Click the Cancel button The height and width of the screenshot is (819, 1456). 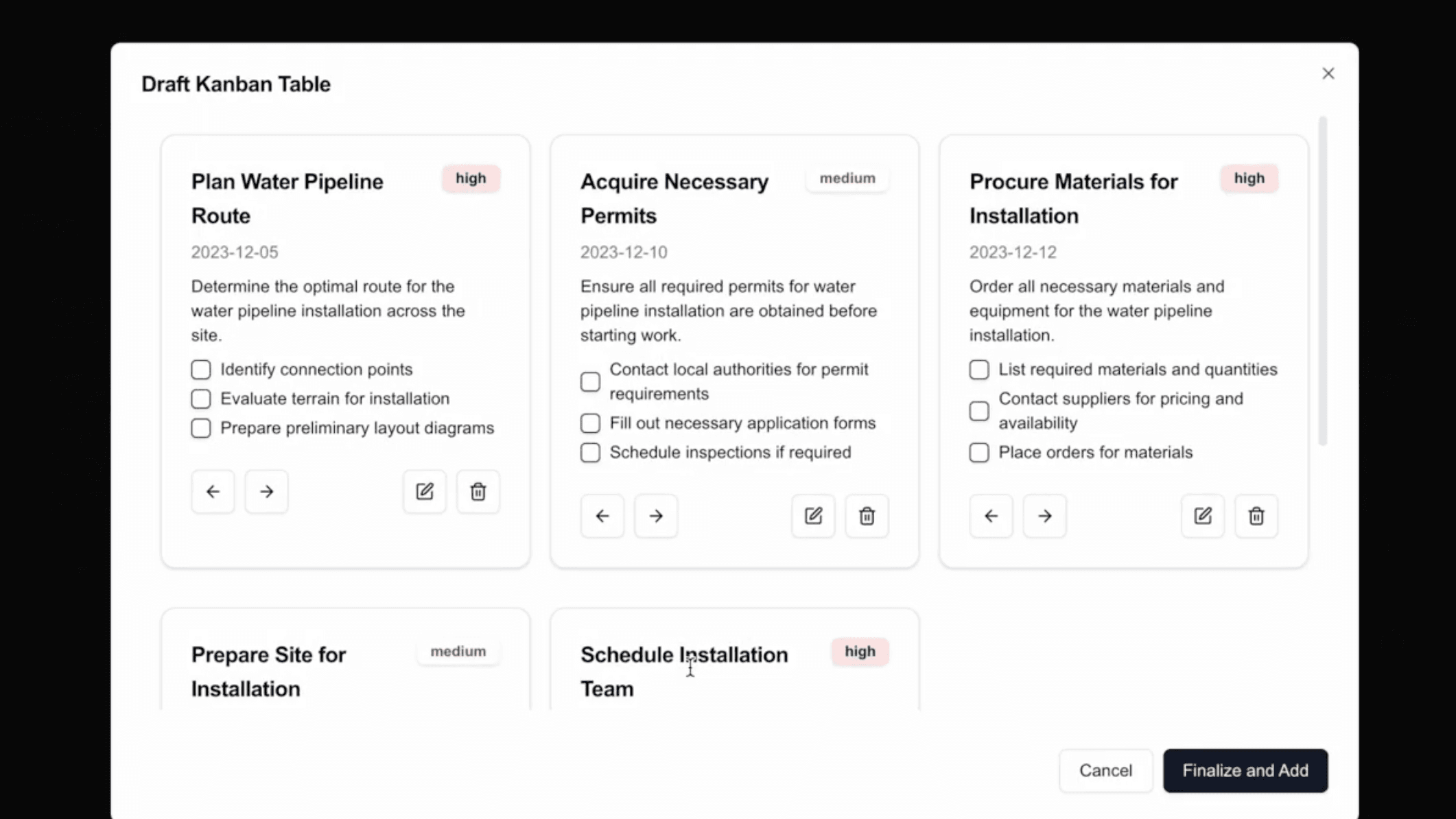click(x=1105, y=770)
